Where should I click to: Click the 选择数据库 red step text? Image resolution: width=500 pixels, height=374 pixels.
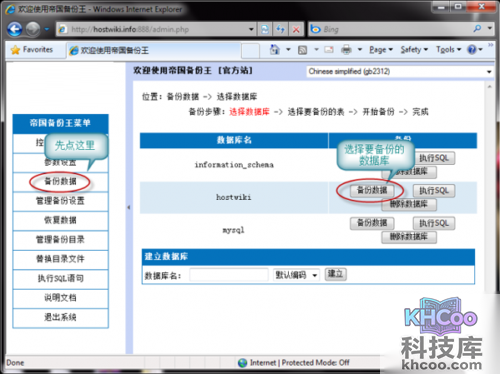(249, 112)
